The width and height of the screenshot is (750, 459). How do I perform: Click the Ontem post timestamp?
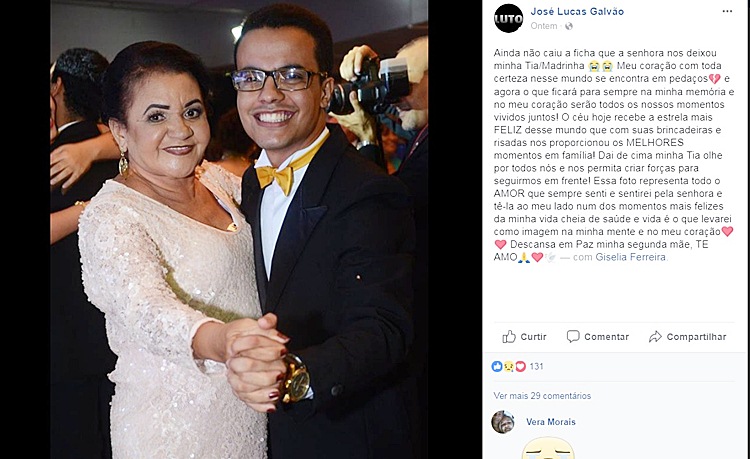(544, 26)
